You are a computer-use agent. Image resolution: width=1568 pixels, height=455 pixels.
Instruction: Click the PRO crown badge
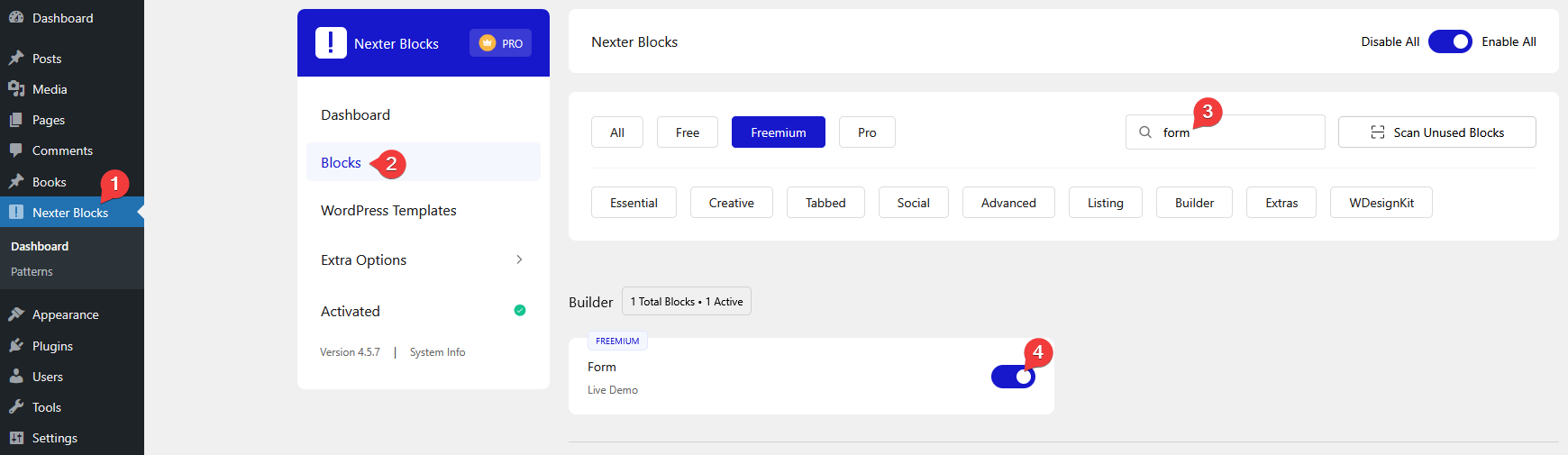tap(500, 43)
